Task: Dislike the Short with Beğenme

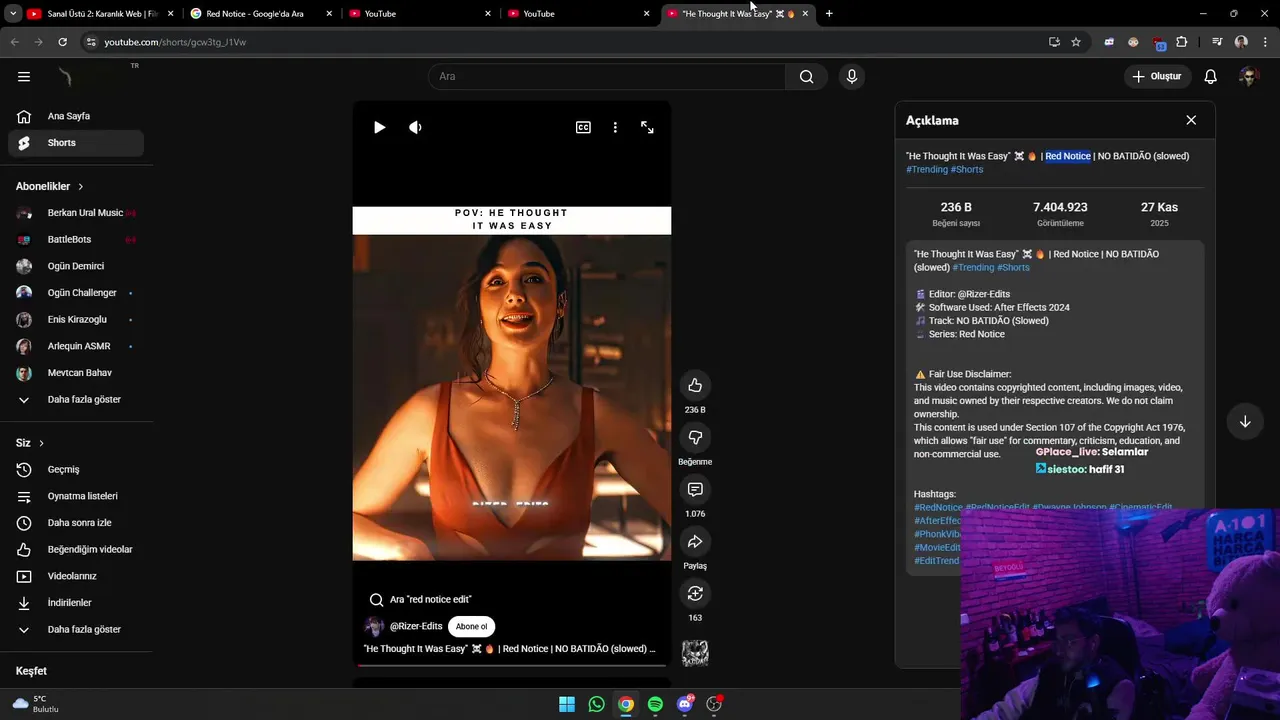Action: 695,437
